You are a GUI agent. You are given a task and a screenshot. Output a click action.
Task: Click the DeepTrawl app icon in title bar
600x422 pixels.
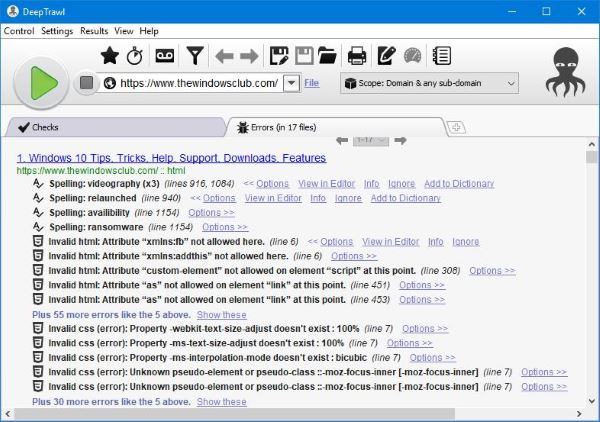tap(13, 11)
